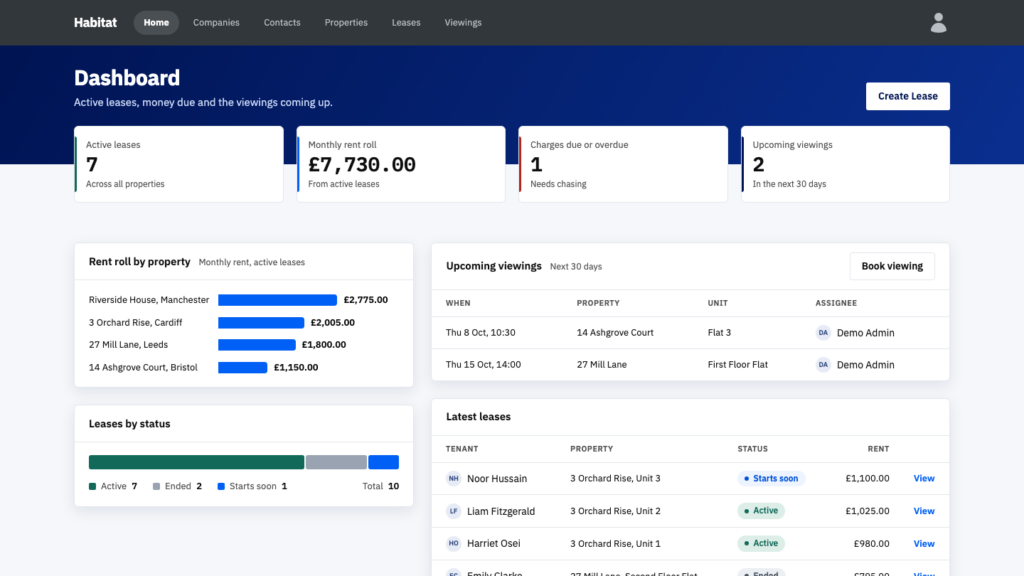This screenshot has width=1024, height=576.
Task: Click the 14 Ashgrove Court rent bar
Action: point(242,368)
